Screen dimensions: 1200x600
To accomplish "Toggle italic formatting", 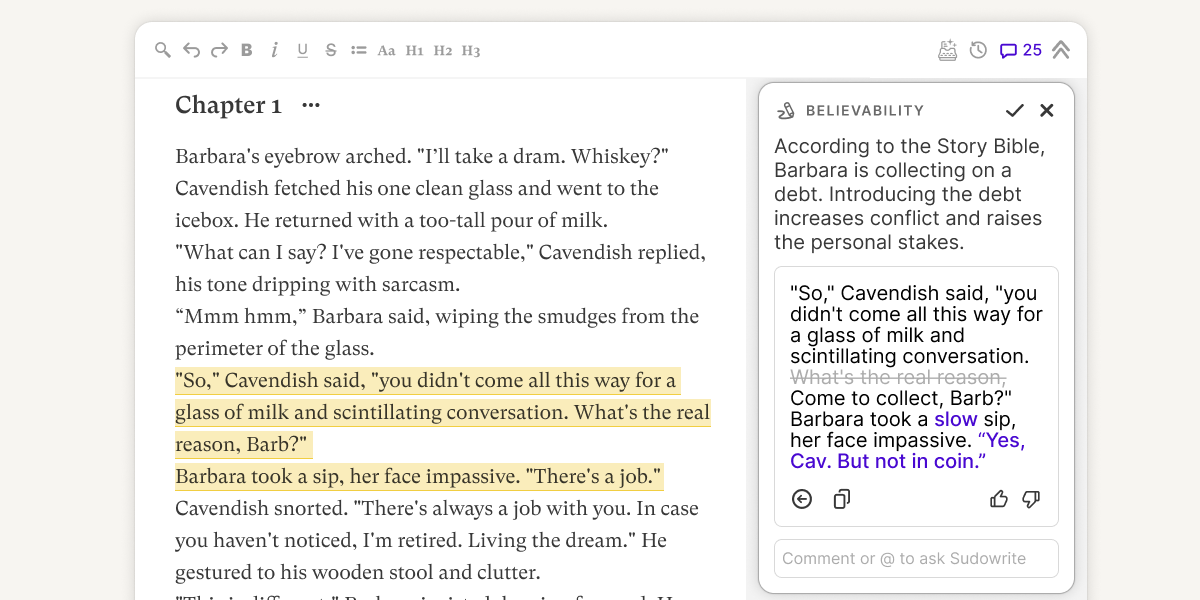I will 274,50.
